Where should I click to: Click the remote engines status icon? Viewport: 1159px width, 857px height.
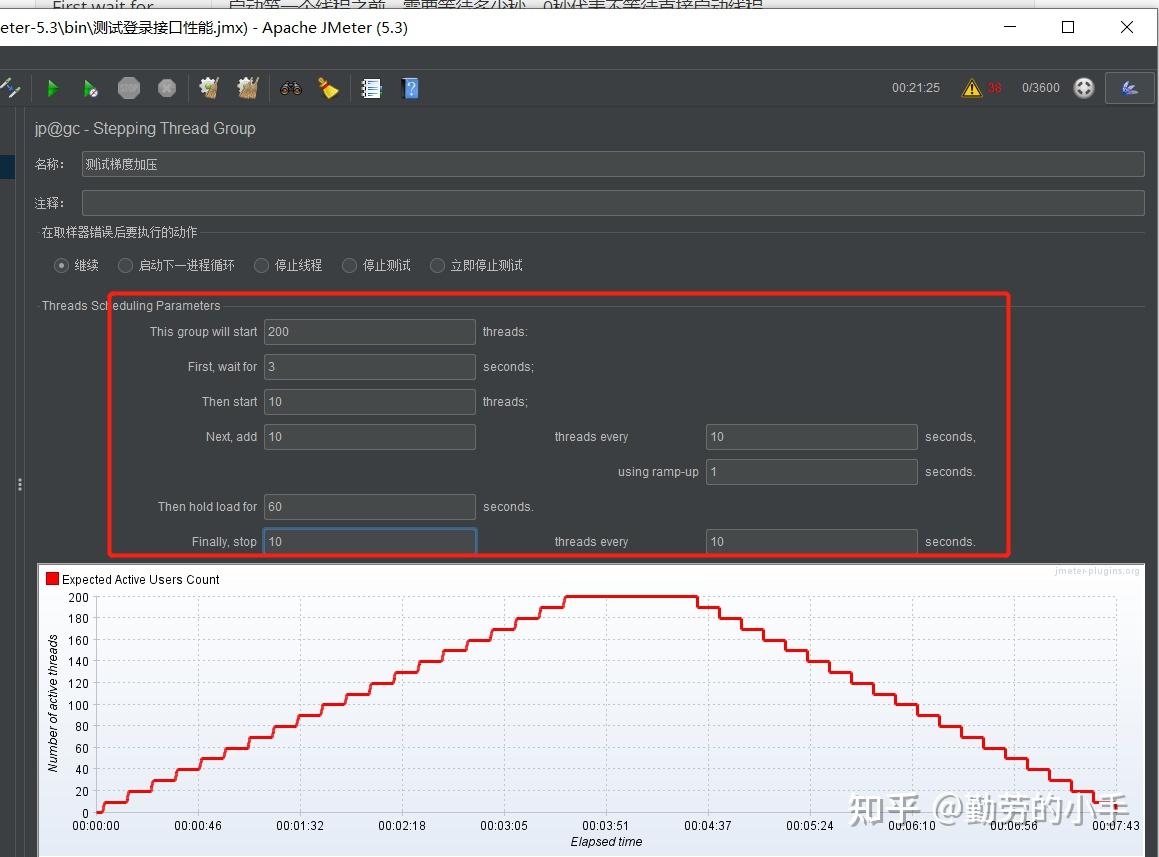[x=1084, y=88]
